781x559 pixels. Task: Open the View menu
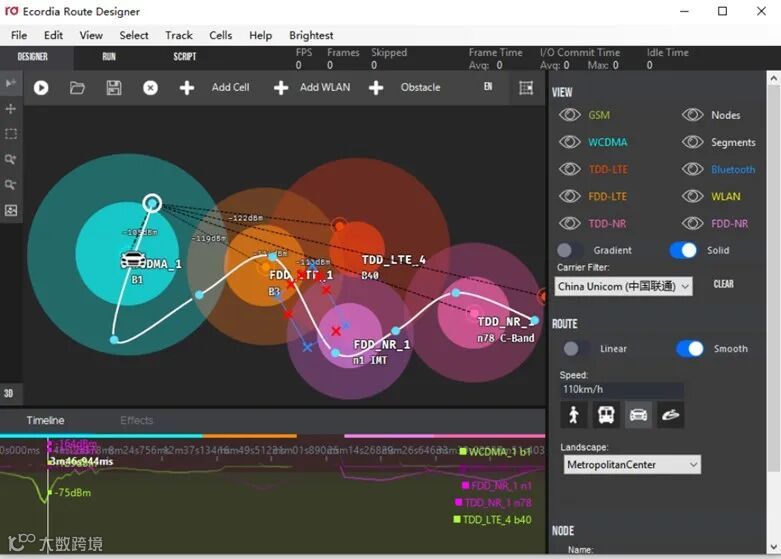click(x=91, y=35)
